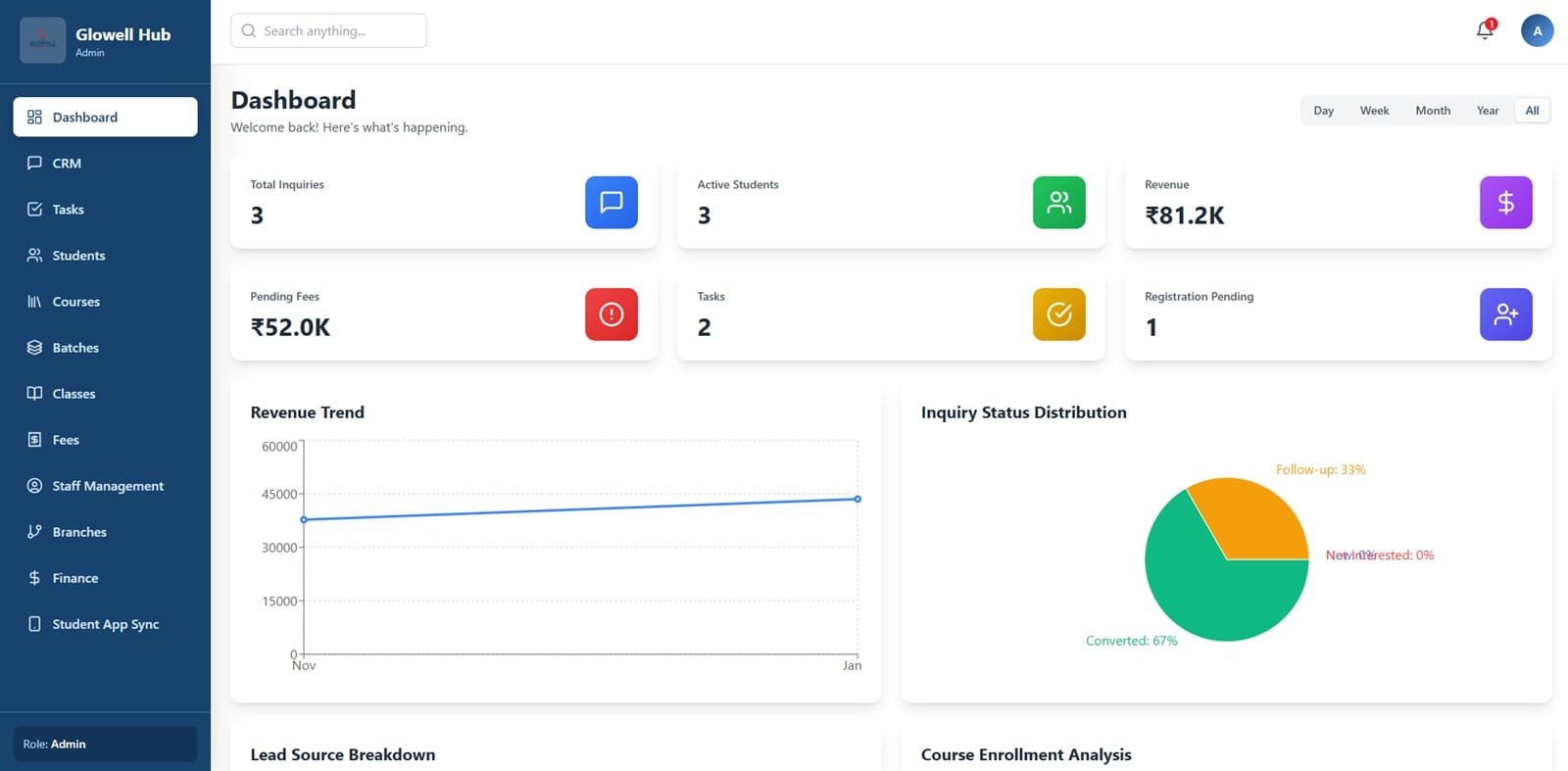This screenshot has width=1568, height=771.
Task: Click the Role: Admin badge
Action: [105, 744]
